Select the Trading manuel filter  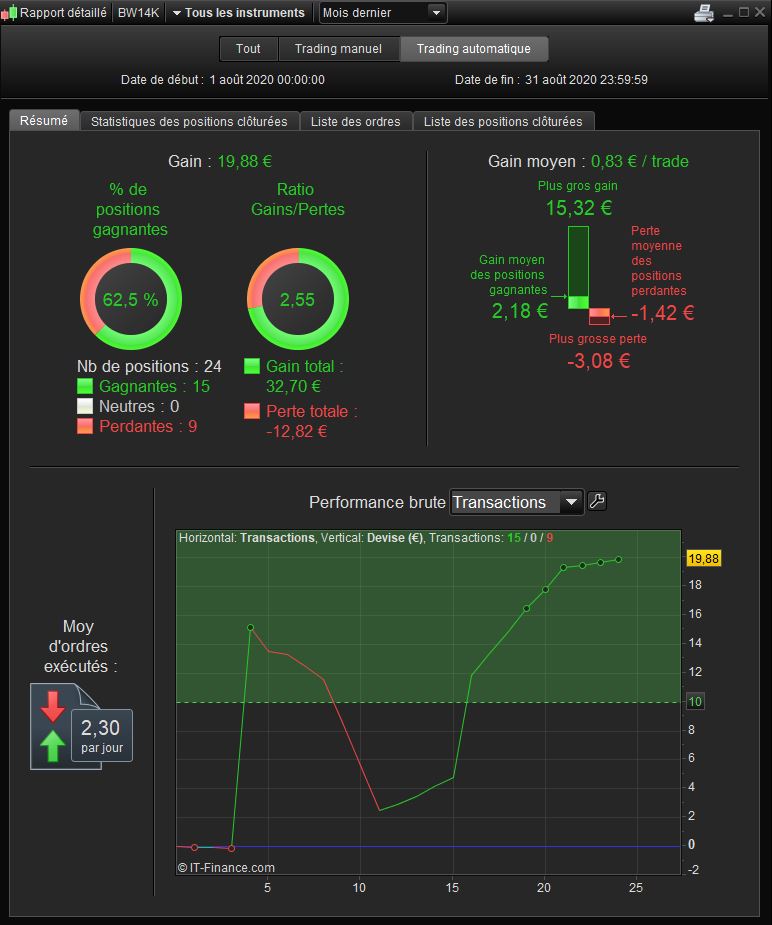pyautogui.click(x=339, y=49)
